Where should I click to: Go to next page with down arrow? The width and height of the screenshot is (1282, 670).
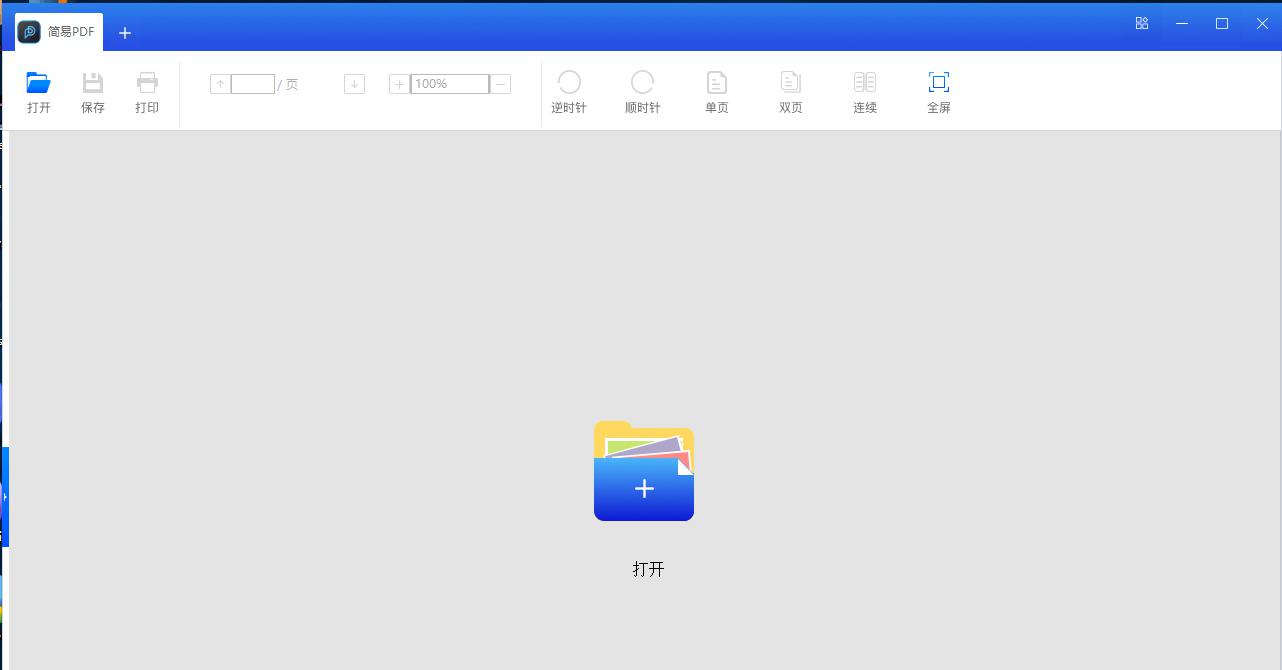[354, 83]
